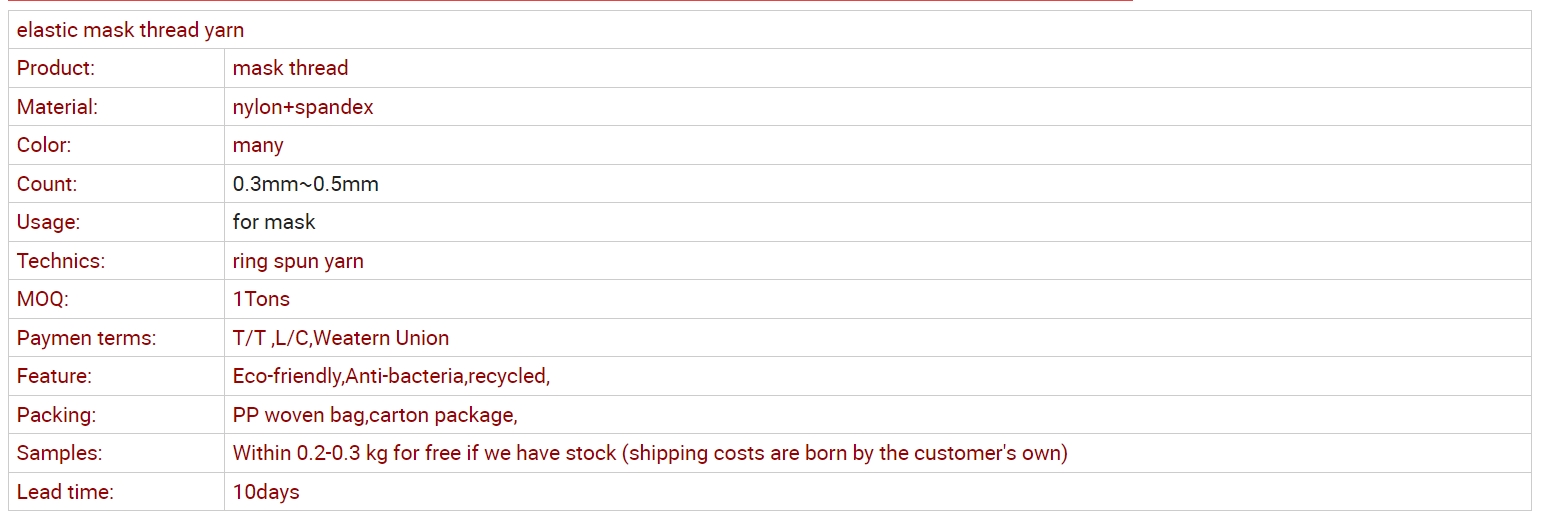Click the 'MOQ:' row label
Screen dimensions: 1545x520
(x=43, y=299)
